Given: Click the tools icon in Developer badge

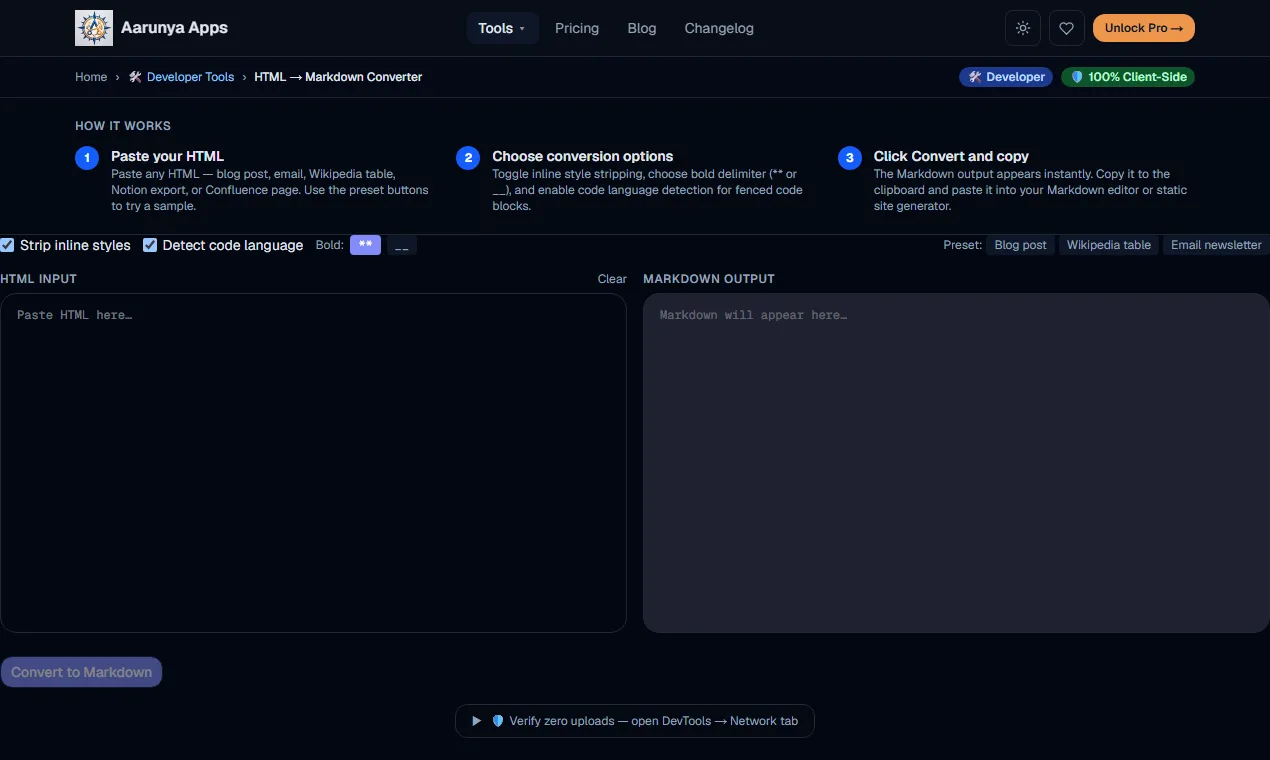Looking at the screenshot, I should [x=975, y=77].
